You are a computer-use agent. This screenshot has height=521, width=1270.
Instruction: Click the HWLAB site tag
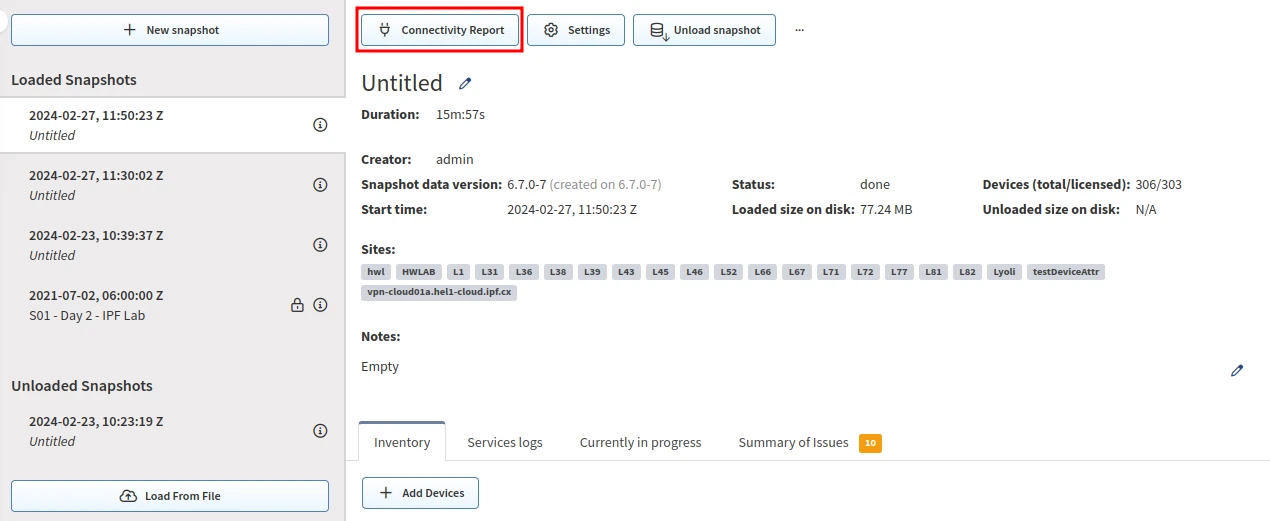pos(418,272)
